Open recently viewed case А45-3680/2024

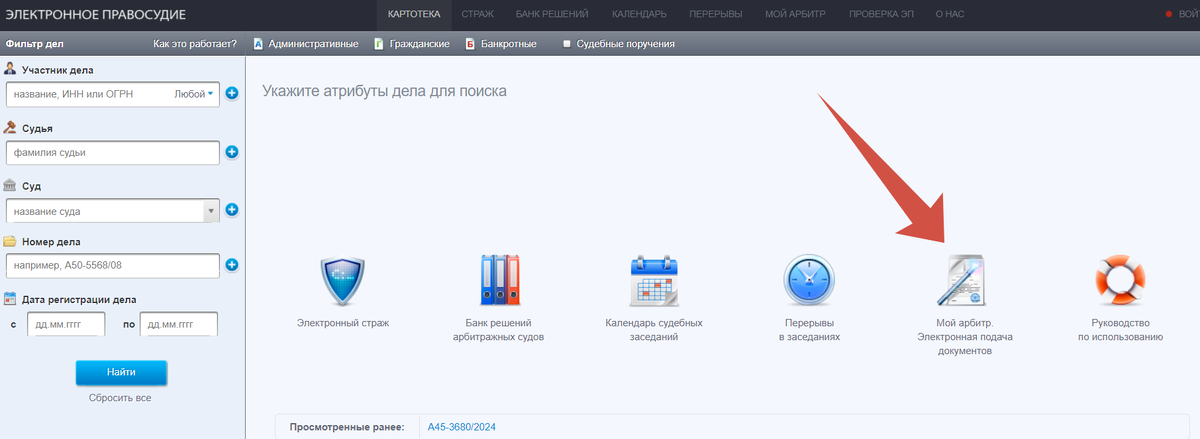[462, 427]
